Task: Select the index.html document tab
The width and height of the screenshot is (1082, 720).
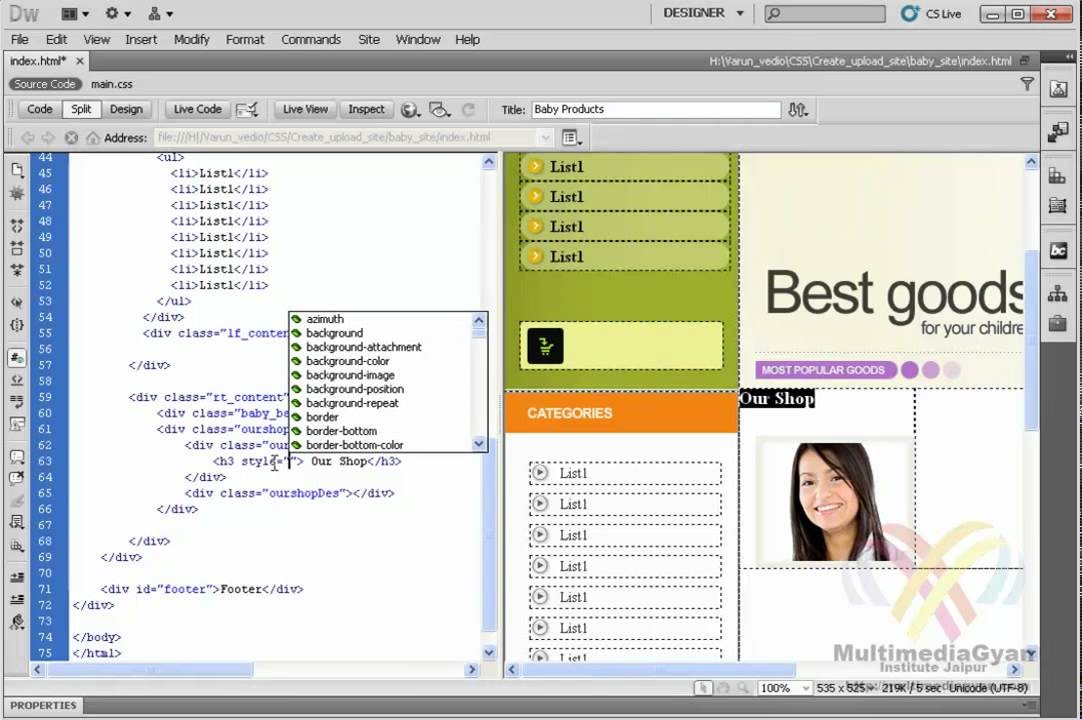Action: pos(38,61)
